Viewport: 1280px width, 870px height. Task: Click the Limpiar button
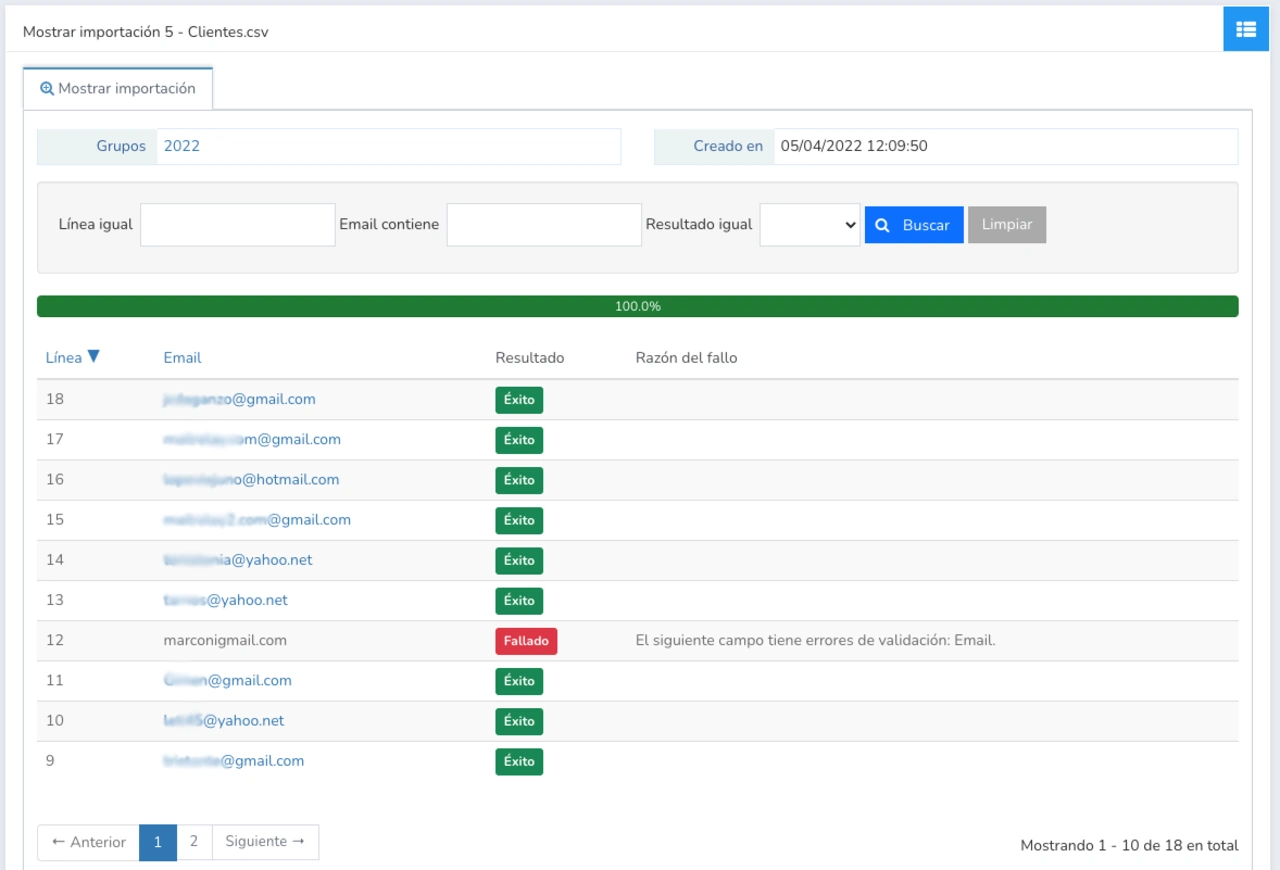(1007, 225)
